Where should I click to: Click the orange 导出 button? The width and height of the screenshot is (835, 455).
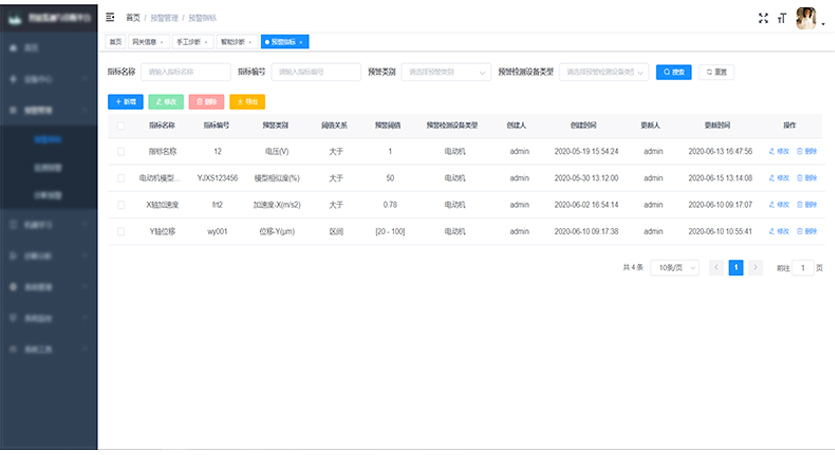click(247, 102)
